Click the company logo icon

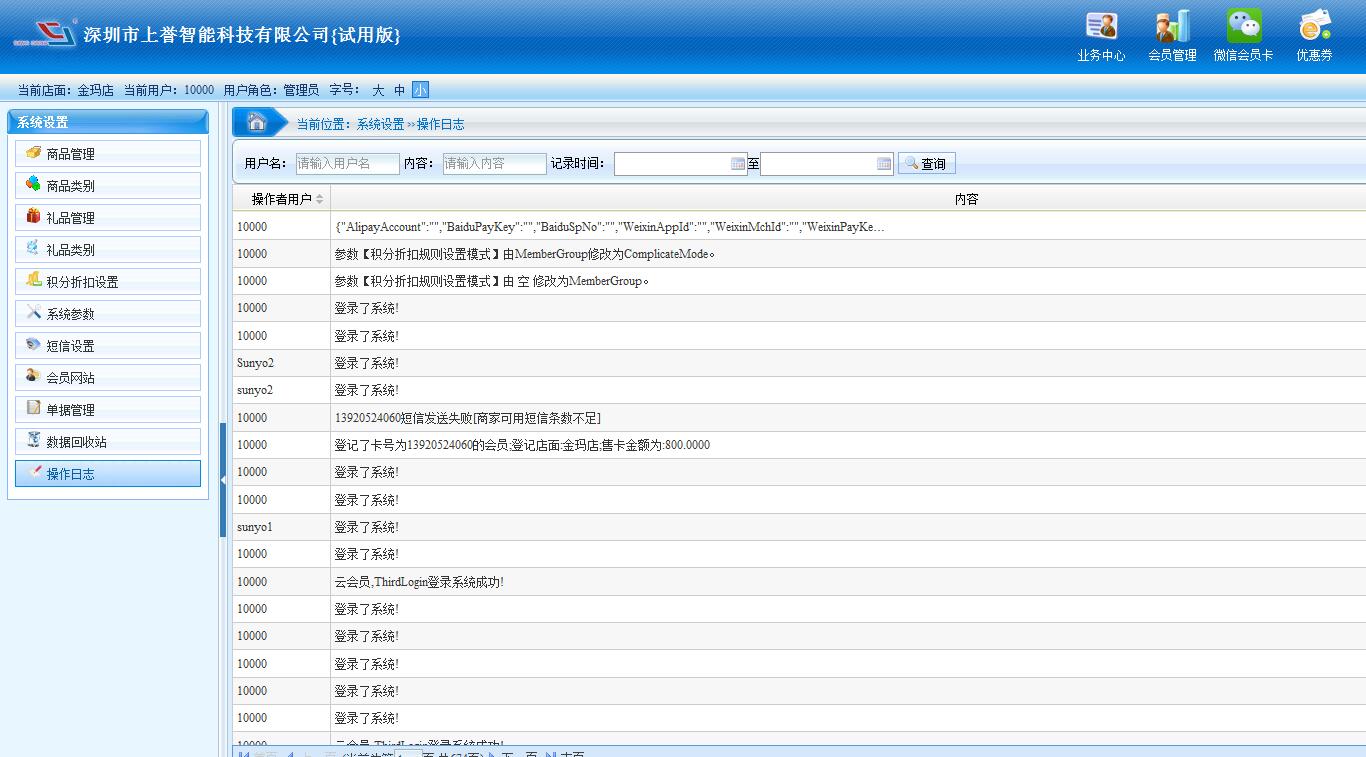coord(45,33)
